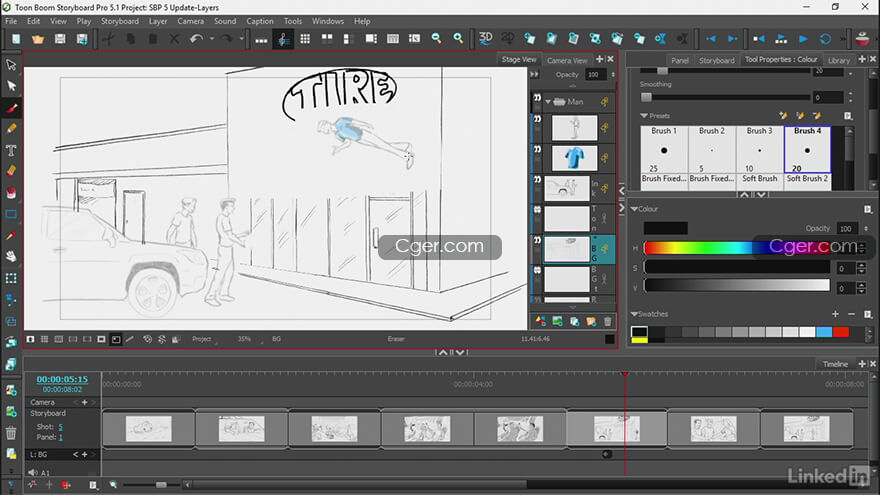Click the remove swatch minus button
The image size is (880, 495).
point(851,314)
